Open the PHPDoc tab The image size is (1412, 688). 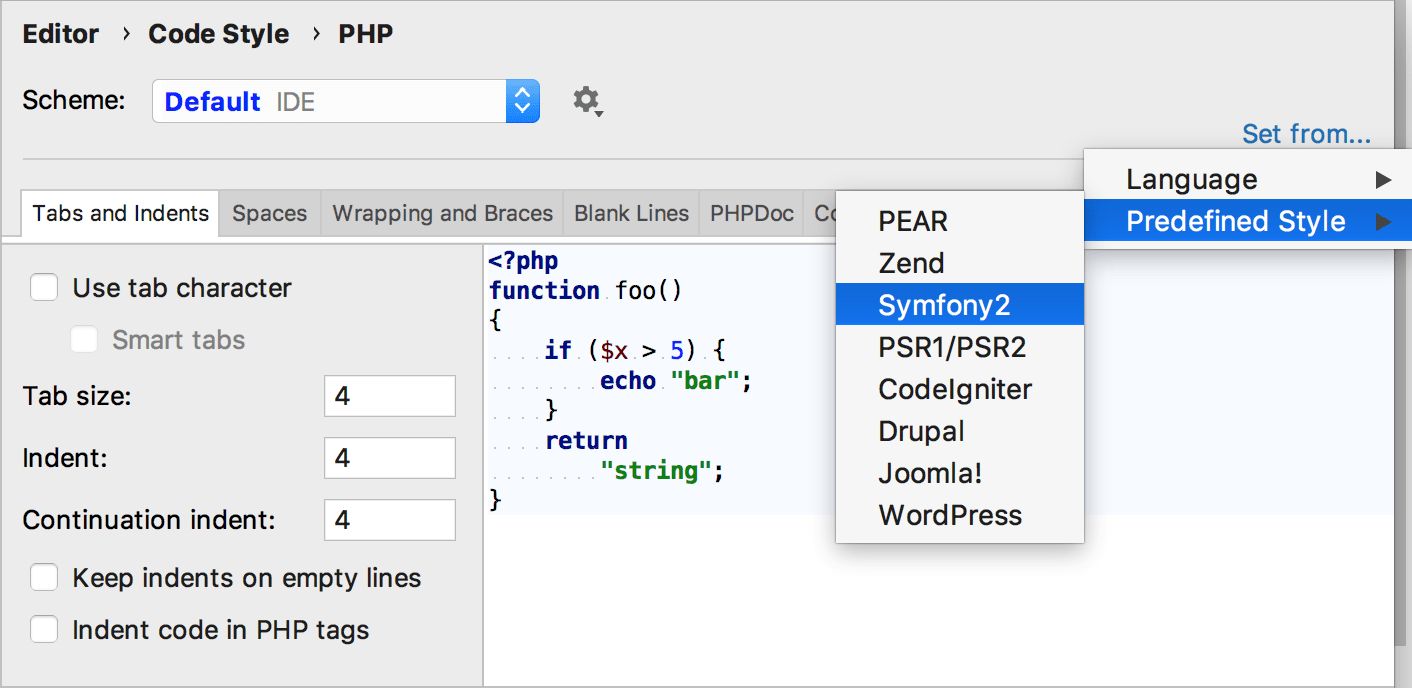750,212
